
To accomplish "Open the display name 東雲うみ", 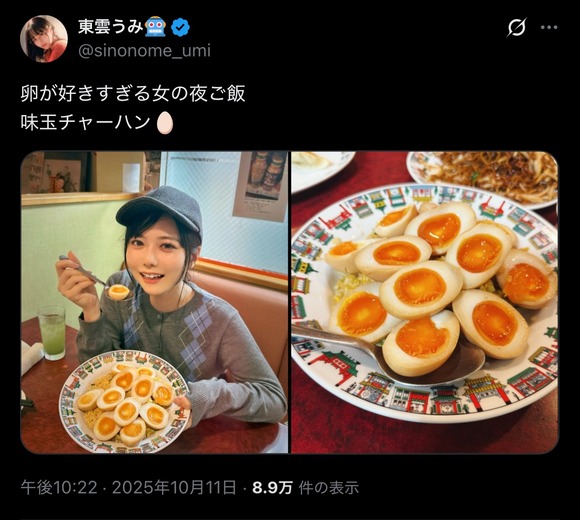I will pyautogui.click(x=110, y=27).
